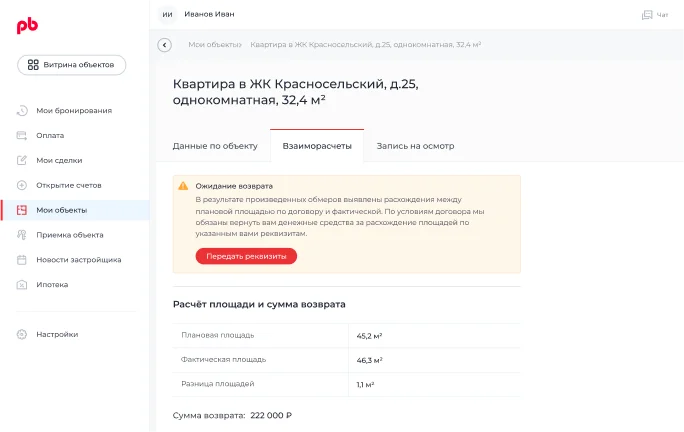The width and height of the screenshot is (684, 432).
Task: Switch to Запись на осмотр tab
Action: 415,146
